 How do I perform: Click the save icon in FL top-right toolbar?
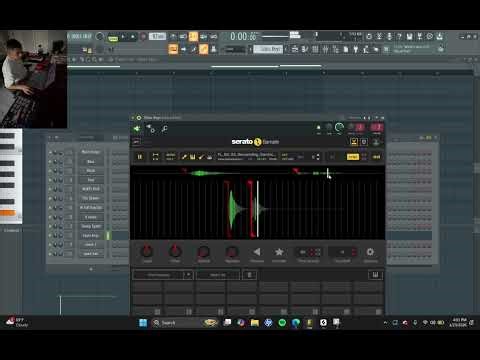click(409, 36)
